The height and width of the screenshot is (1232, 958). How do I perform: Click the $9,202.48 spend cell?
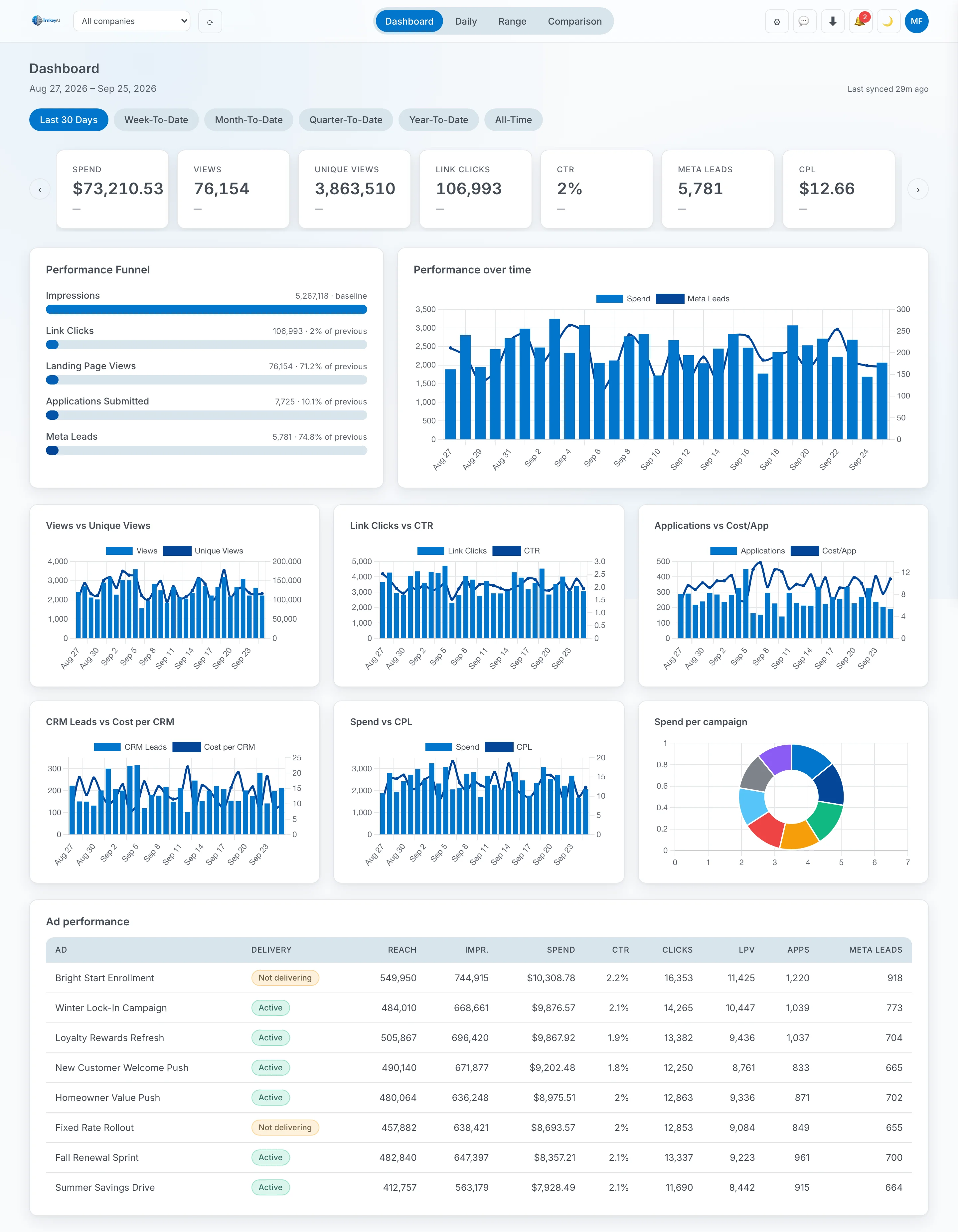tap(552, 1067)
